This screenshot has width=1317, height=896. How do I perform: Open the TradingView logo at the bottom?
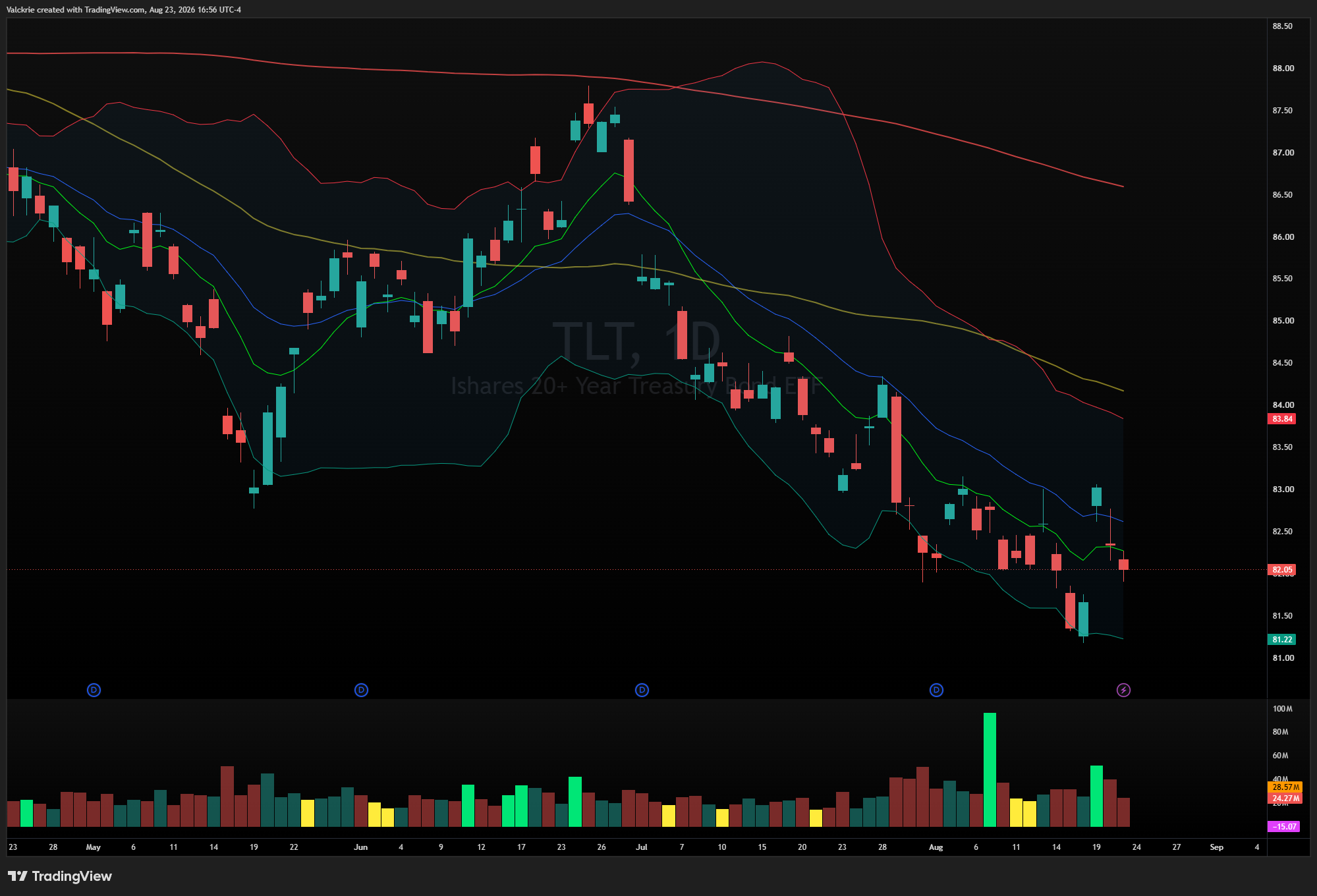pos(60,876)
